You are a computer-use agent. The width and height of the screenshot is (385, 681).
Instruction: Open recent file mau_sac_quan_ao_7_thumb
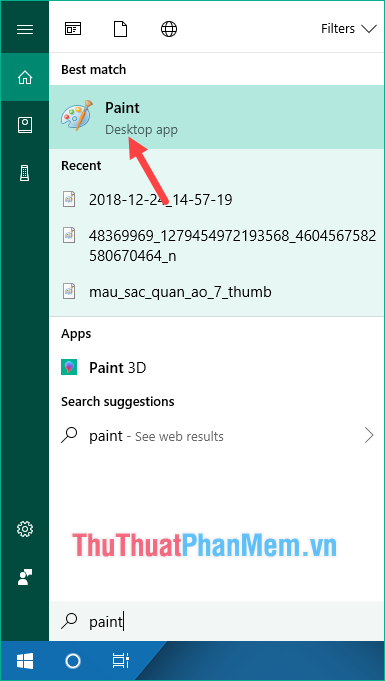[x=217, y=292]
